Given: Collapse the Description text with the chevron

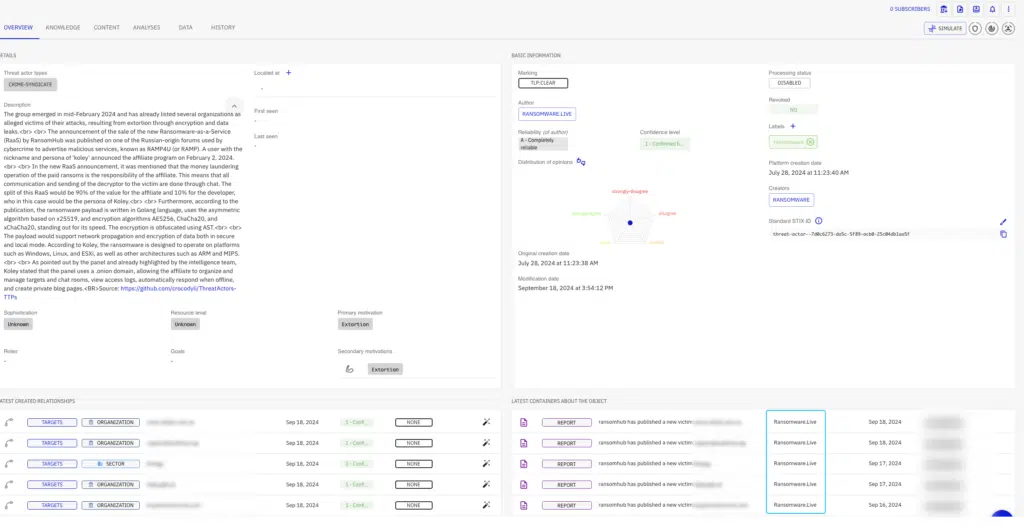Looking at the screenshot, I should tap(234, 106).
